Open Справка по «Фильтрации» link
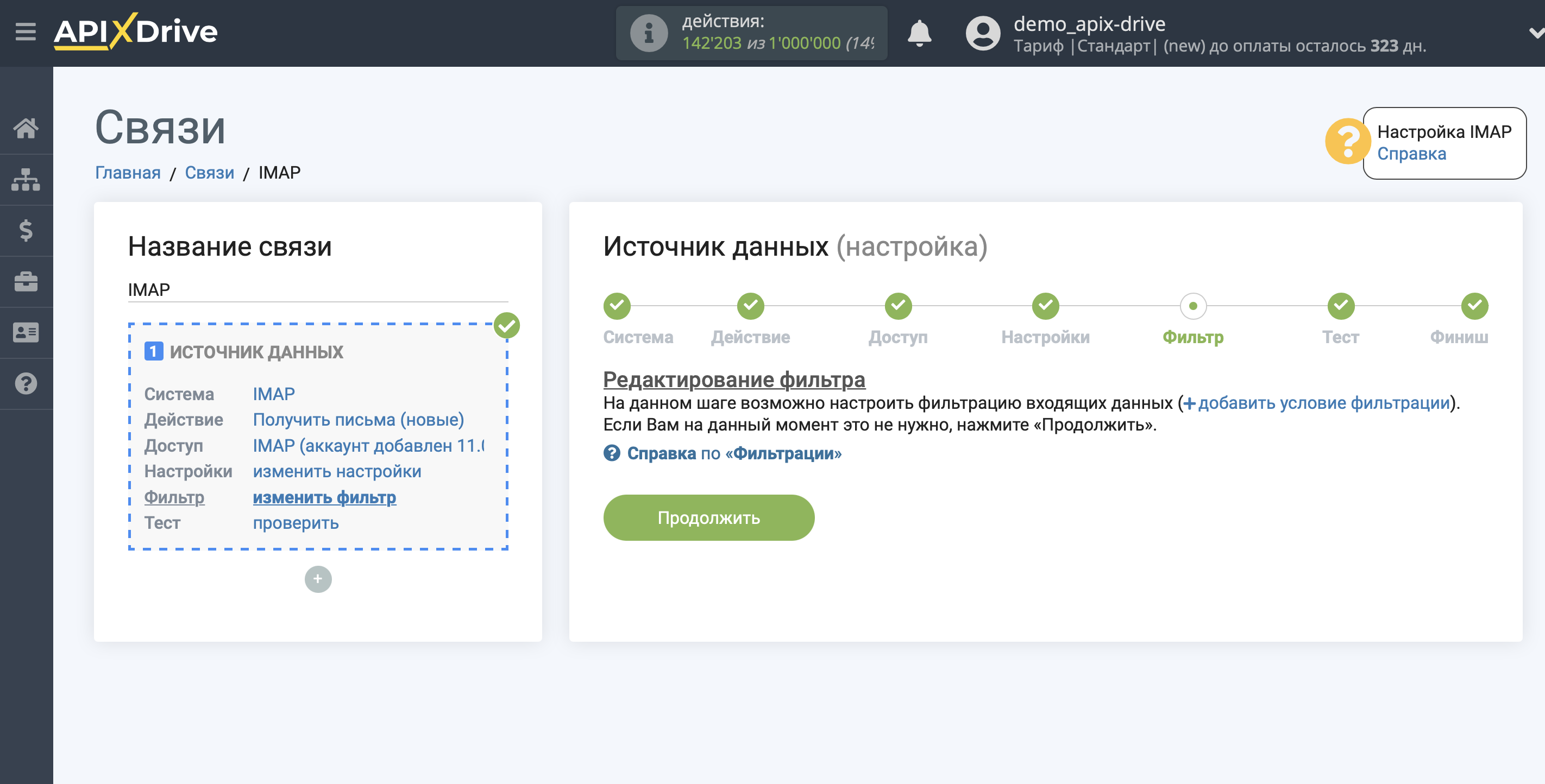This screenshot has width=1545, height=784. point(733,453)
